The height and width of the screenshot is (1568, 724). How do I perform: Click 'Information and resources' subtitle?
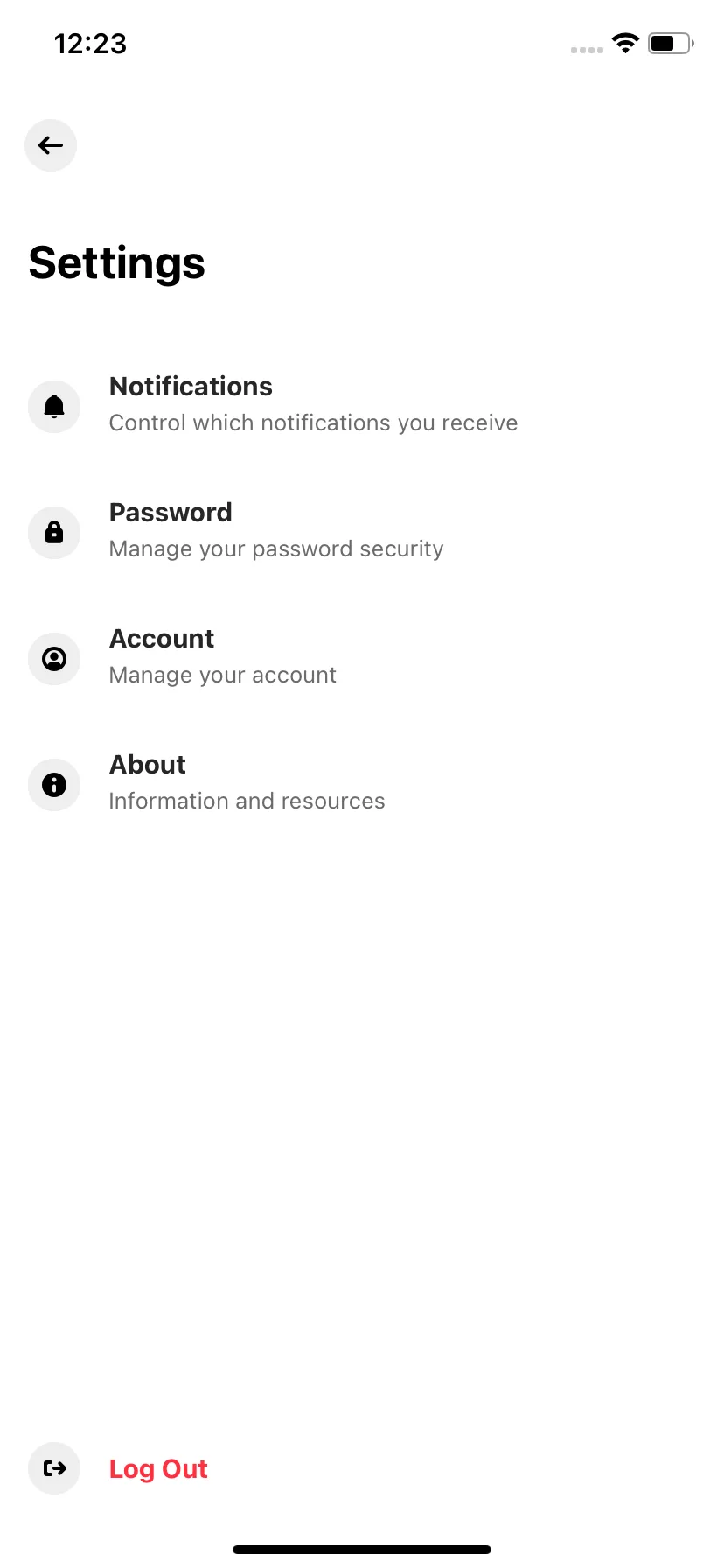click(x=247, y=801)
